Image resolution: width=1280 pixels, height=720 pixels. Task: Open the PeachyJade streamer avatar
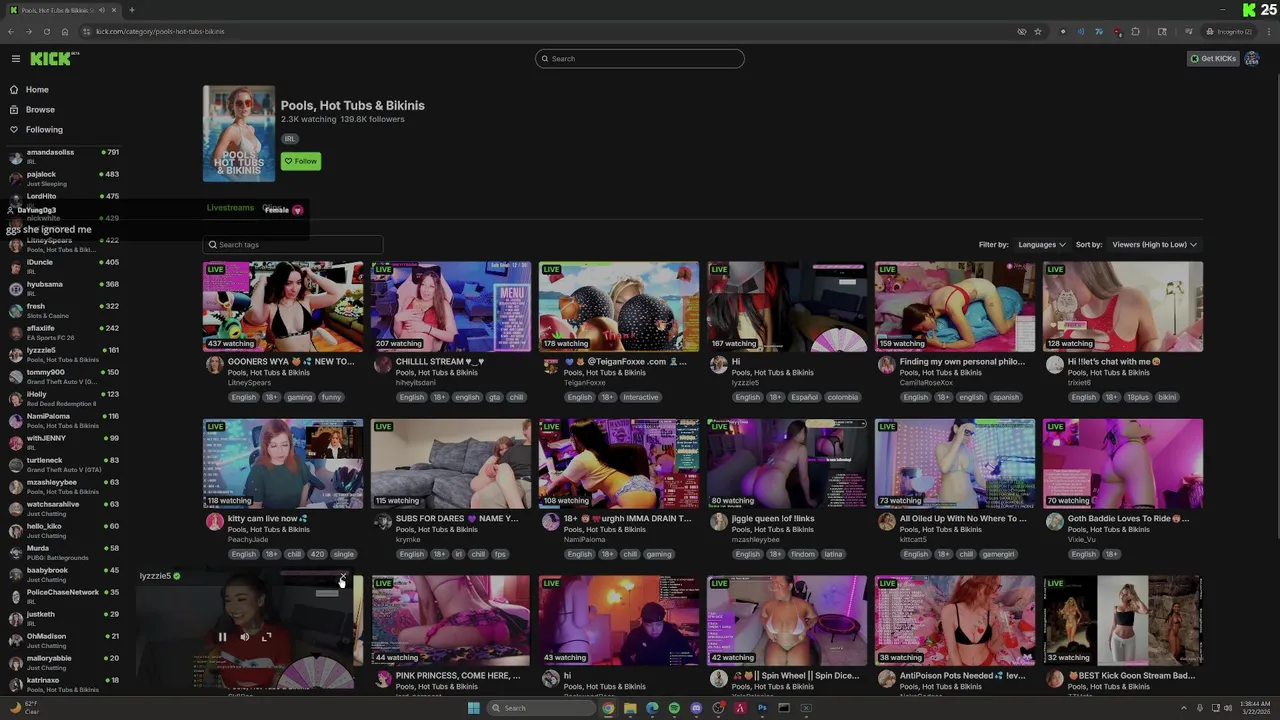point(214,522)
